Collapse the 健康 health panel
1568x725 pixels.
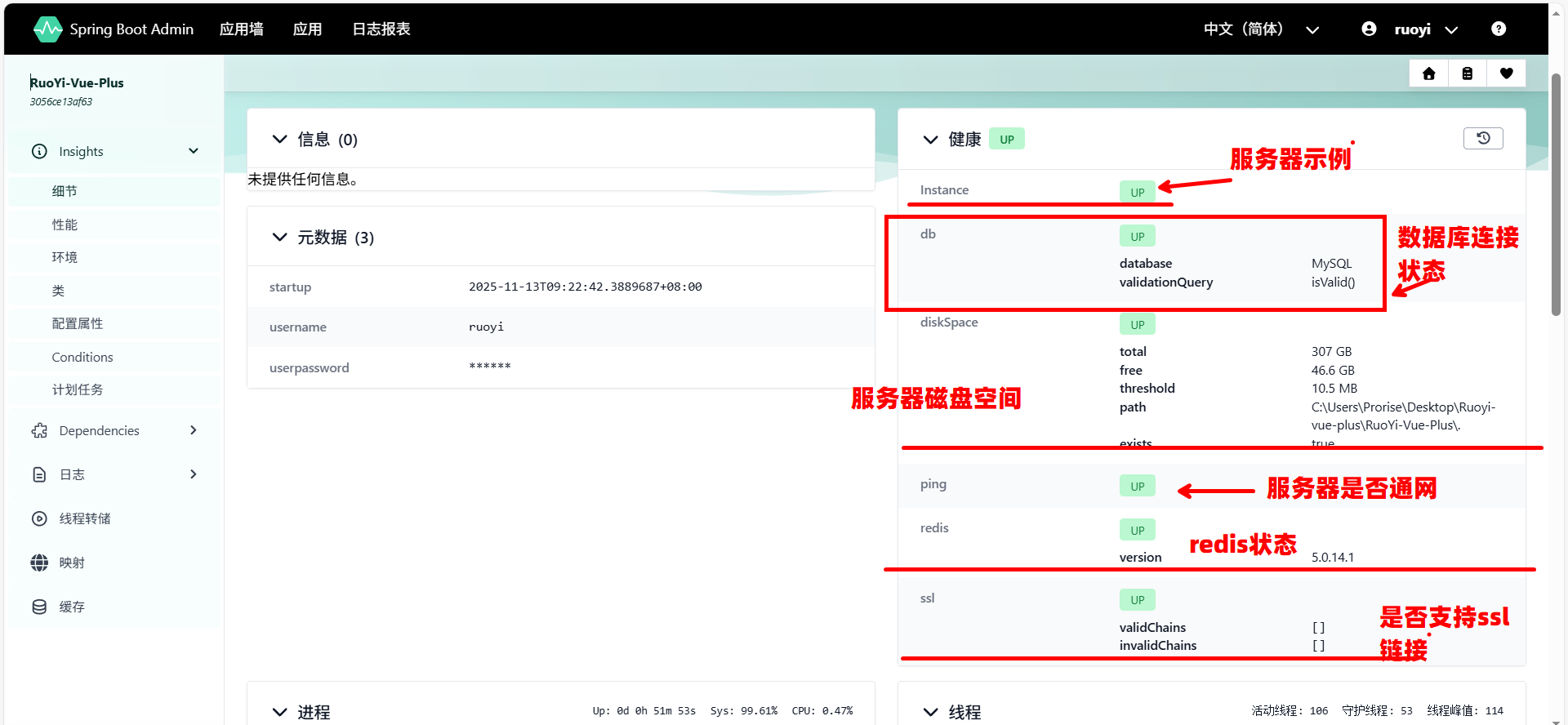(x=930, y=140)
